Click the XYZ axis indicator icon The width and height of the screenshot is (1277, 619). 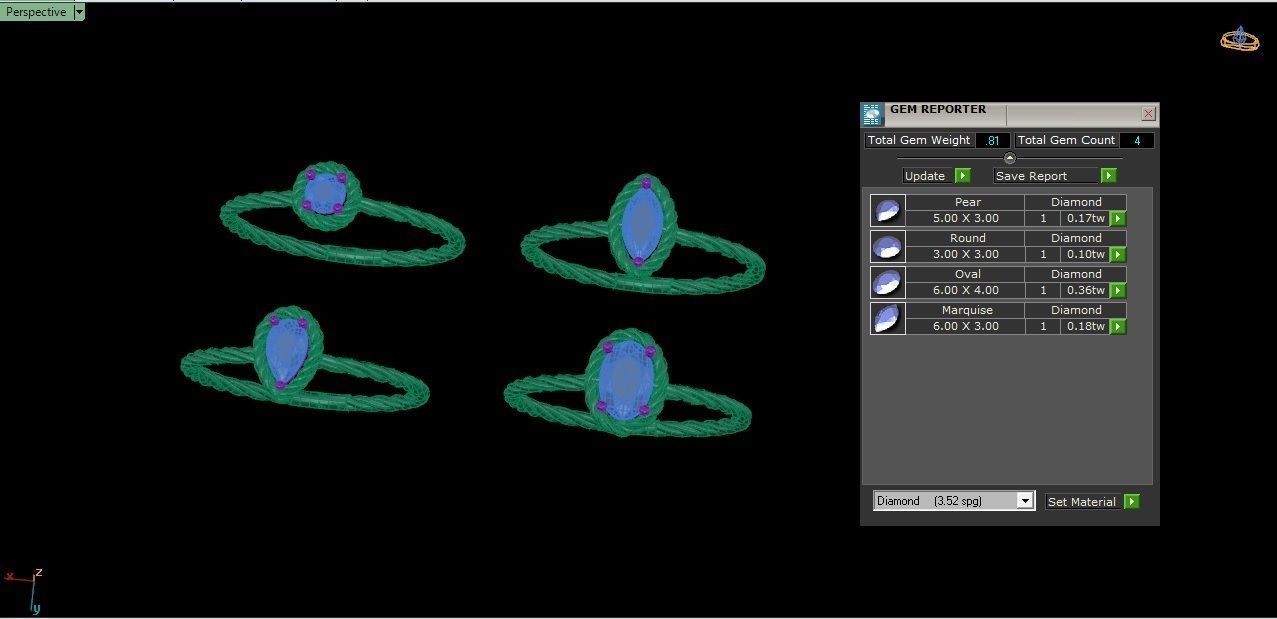pyautogui.click(x=24, y=590)
